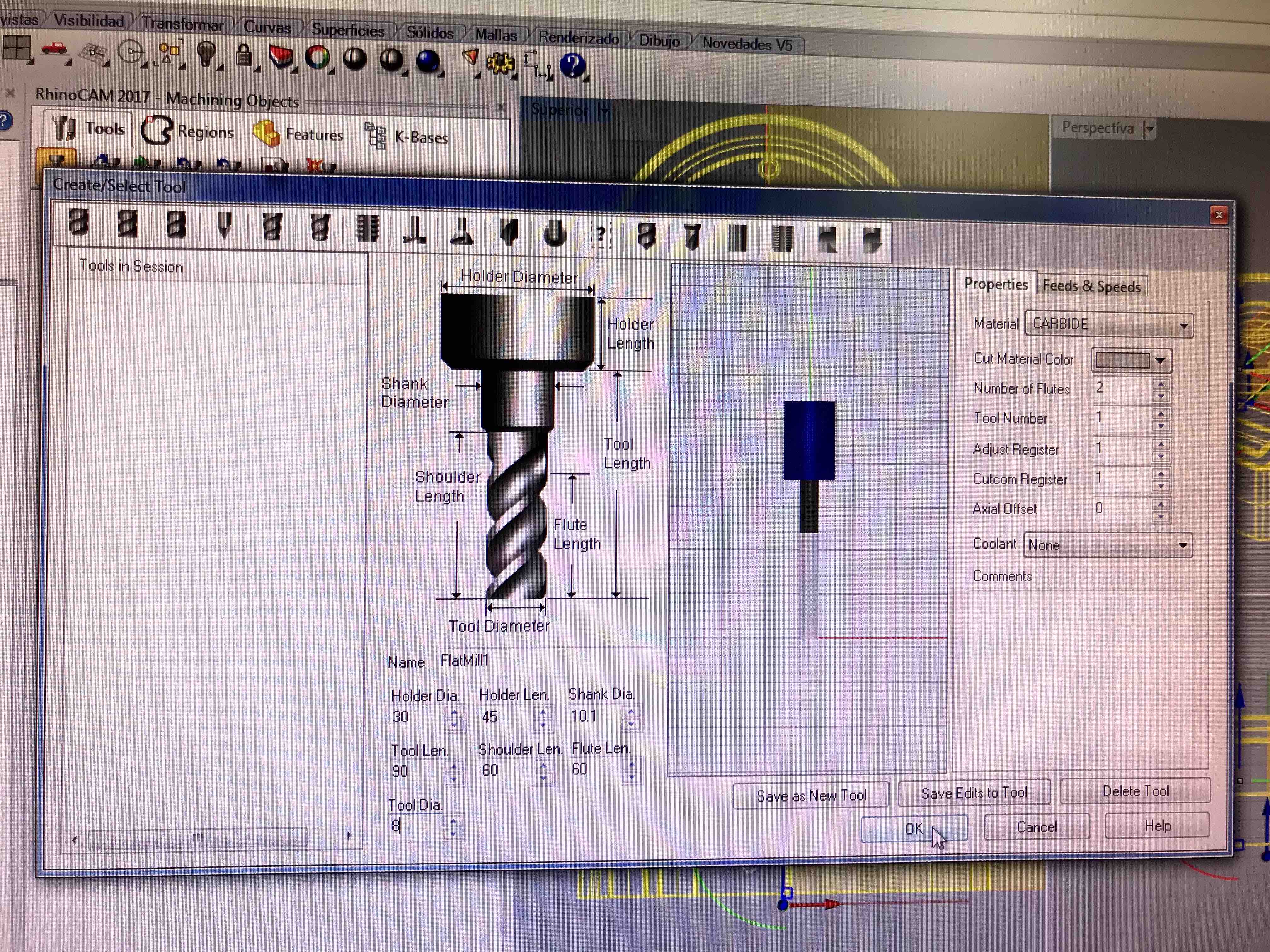1270x952 pixels.
Task: Open the Material CARBIDE dropdown
Action: (x=1183, y=326)
